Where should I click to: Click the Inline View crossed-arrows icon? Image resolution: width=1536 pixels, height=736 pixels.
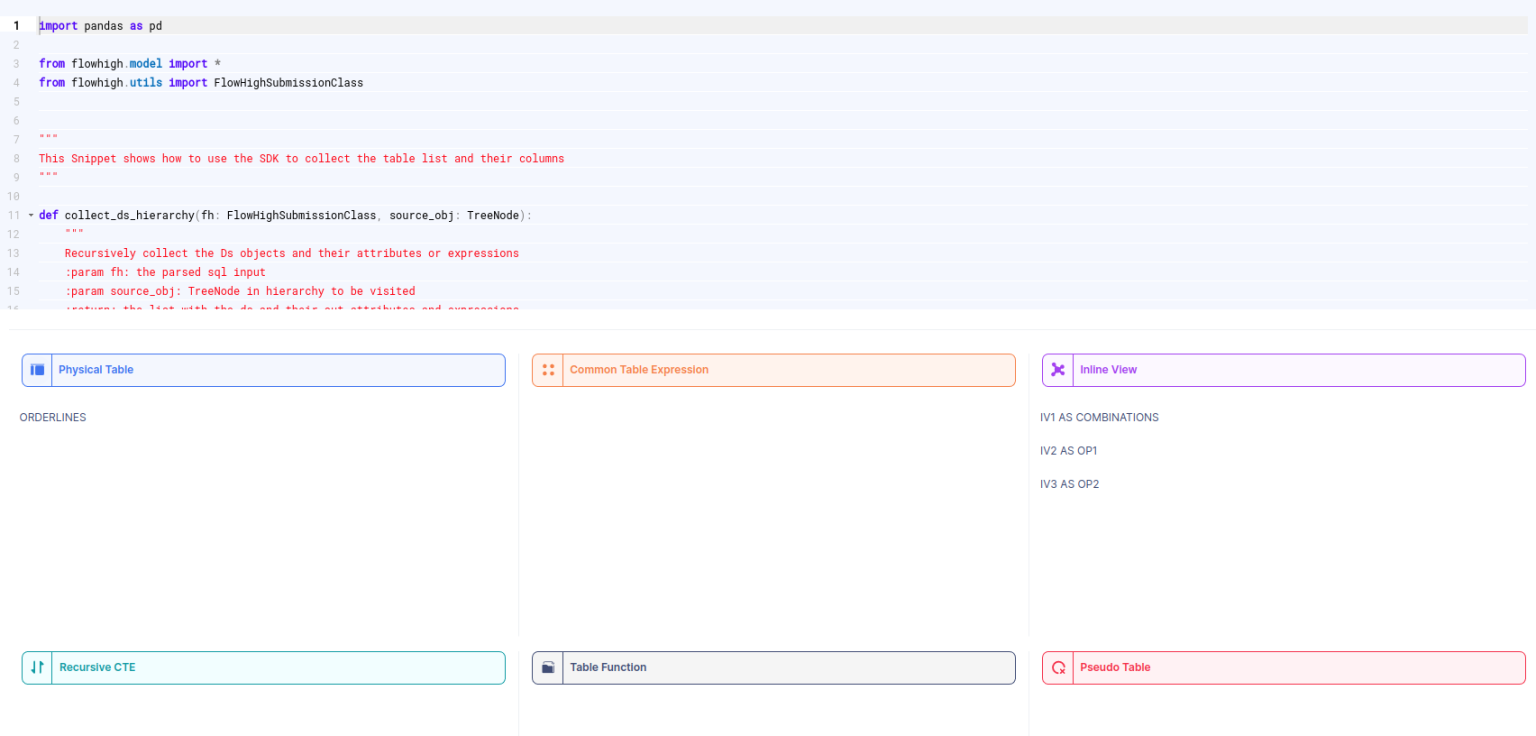coord(1057,369)
